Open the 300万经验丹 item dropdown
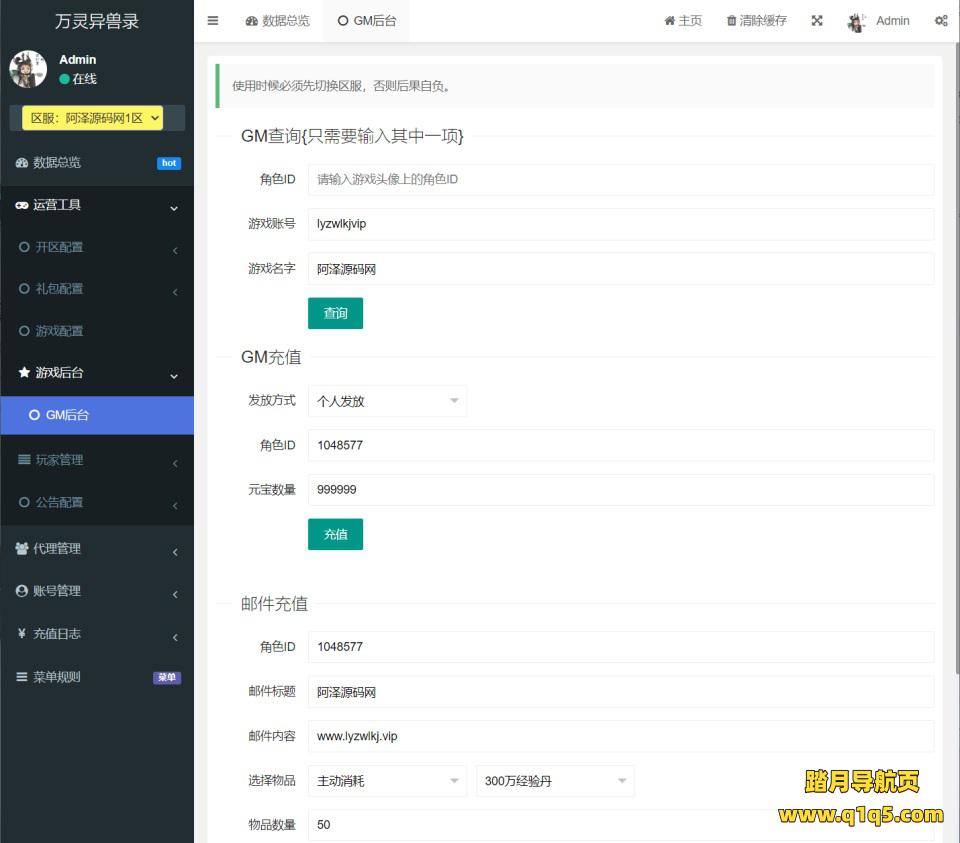Image resolution: width=960 pixels, height=843 pixels. [x=555, y=781]
